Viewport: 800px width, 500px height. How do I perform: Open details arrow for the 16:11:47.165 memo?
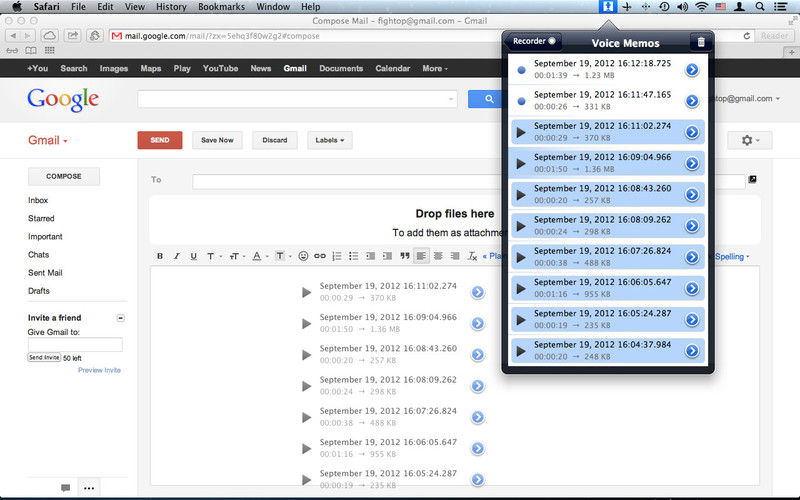pyautogui.click(x=692, y=101)
